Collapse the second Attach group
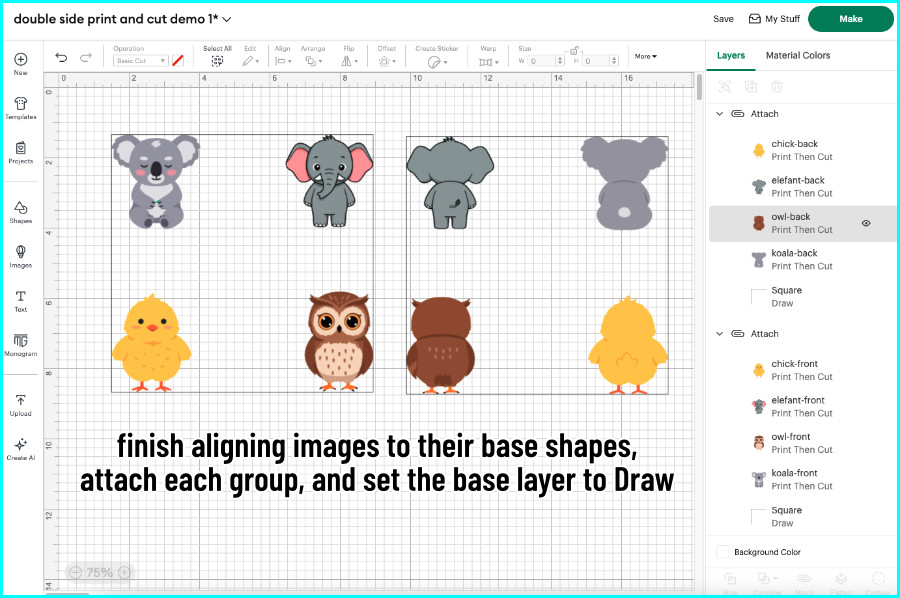 pyautogui.click(x=719, y=333)
